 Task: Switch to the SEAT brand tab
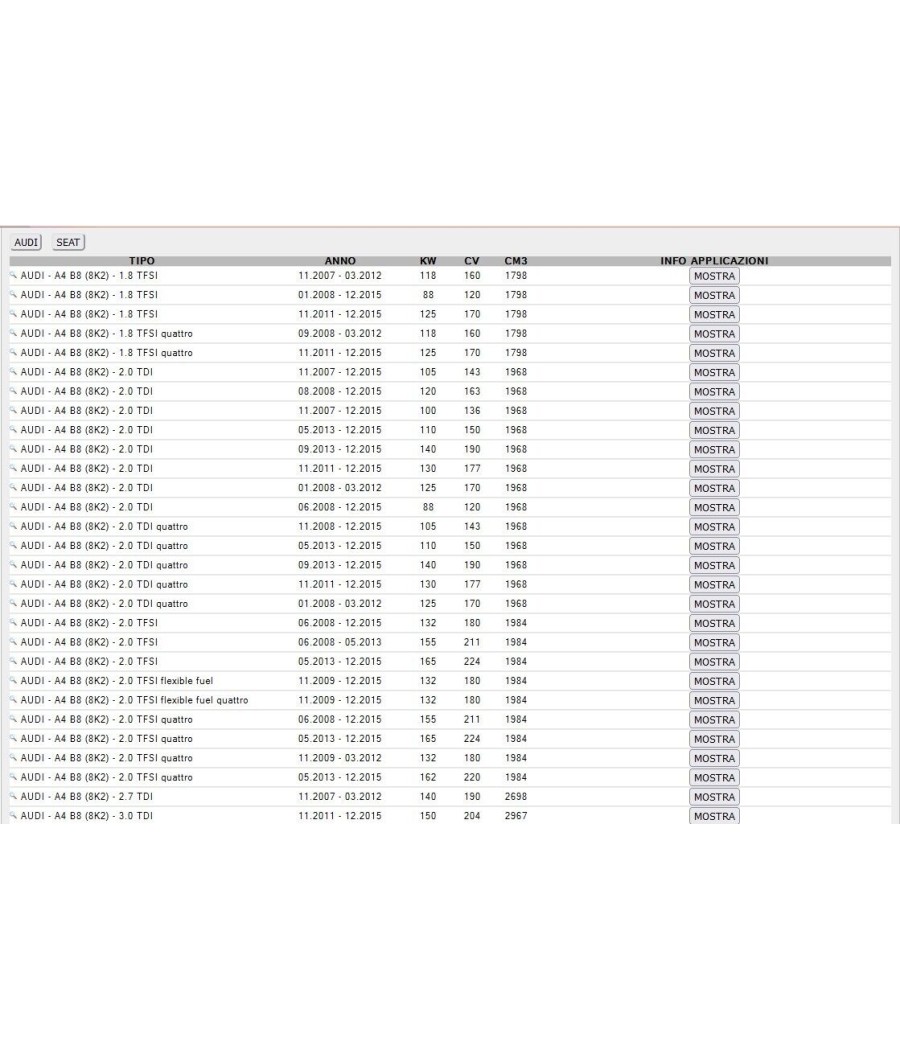(68, 242)
